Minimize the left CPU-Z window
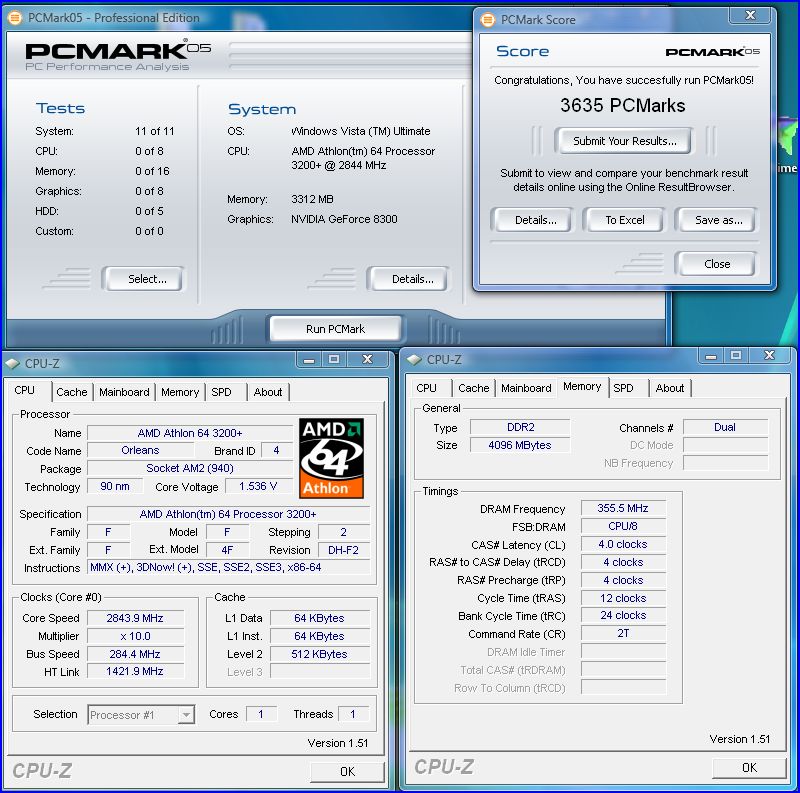 click(x=309, y=359)
